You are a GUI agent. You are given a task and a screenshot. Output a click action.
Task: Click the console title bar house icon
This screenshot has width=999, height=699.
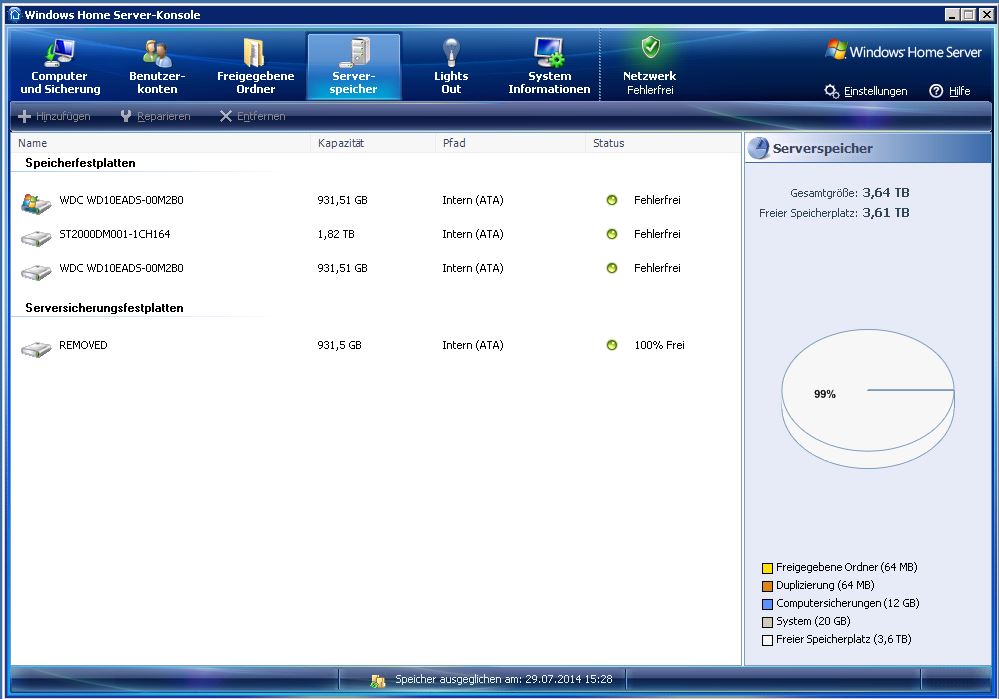15,14
